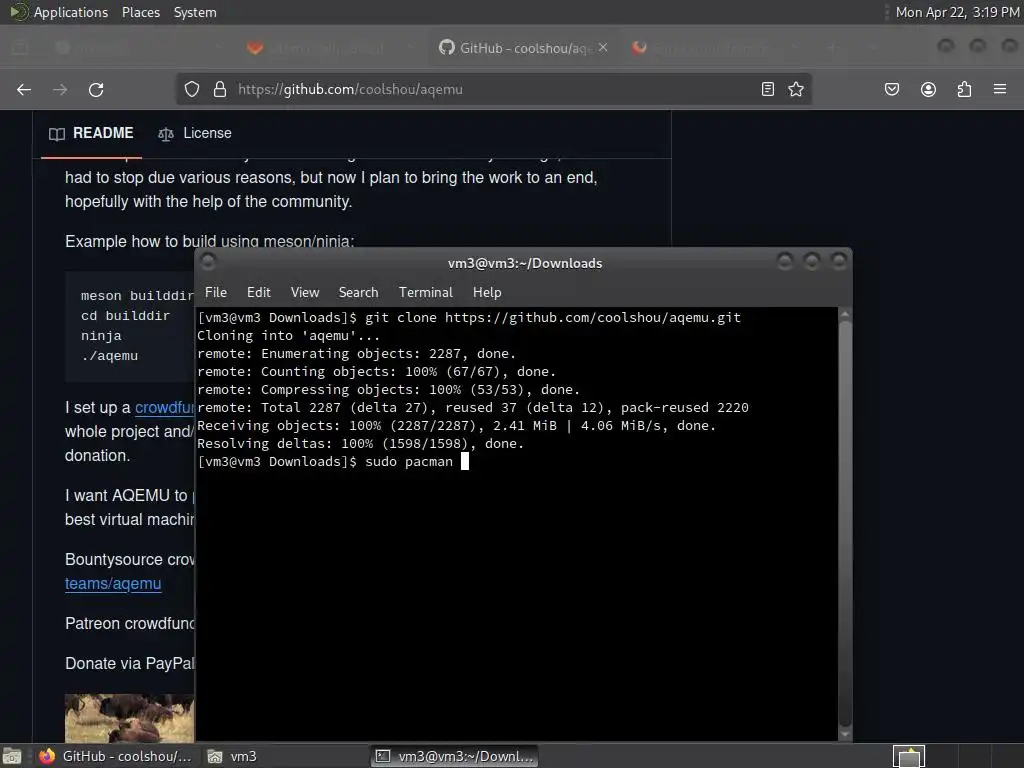The width and height of the screenshot is (1024, 768).
Task: Open the Save to Pocket button
Action: [x=891, y=89]
